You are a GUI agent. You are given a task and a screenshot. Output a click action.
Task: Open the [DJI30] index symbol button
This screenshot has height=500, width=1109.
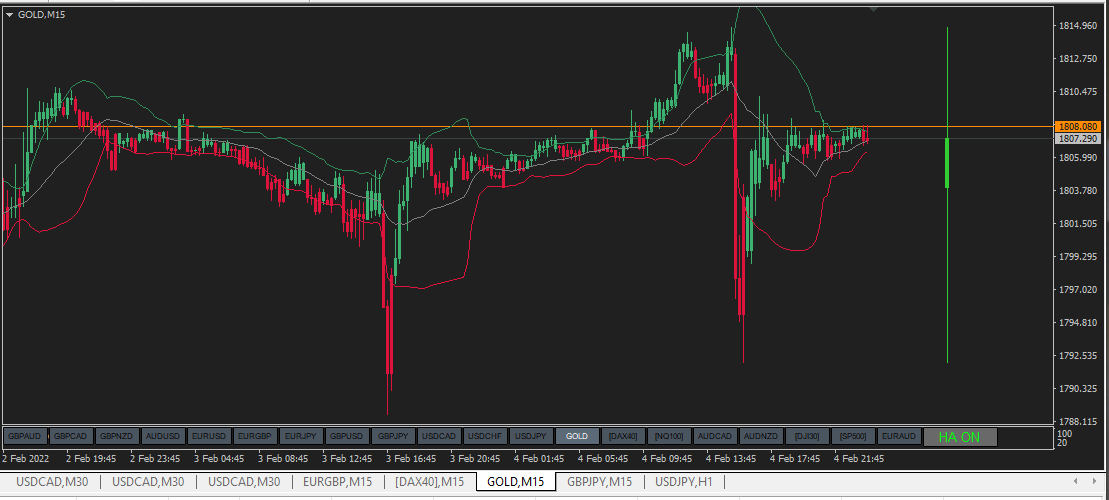[x=807, y=436]
